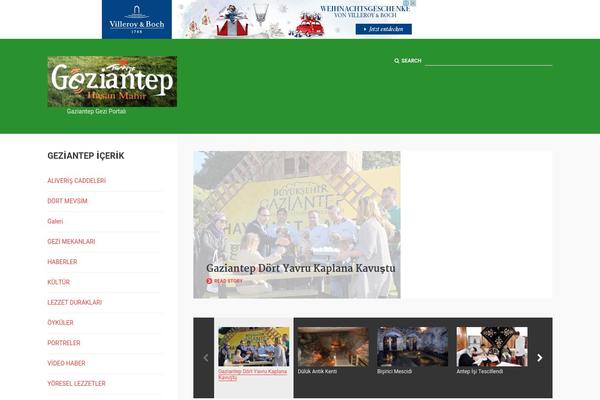The image size is (600, 400).
Task: Open Yöresel Lezzetler category
Action: [77, 384]
